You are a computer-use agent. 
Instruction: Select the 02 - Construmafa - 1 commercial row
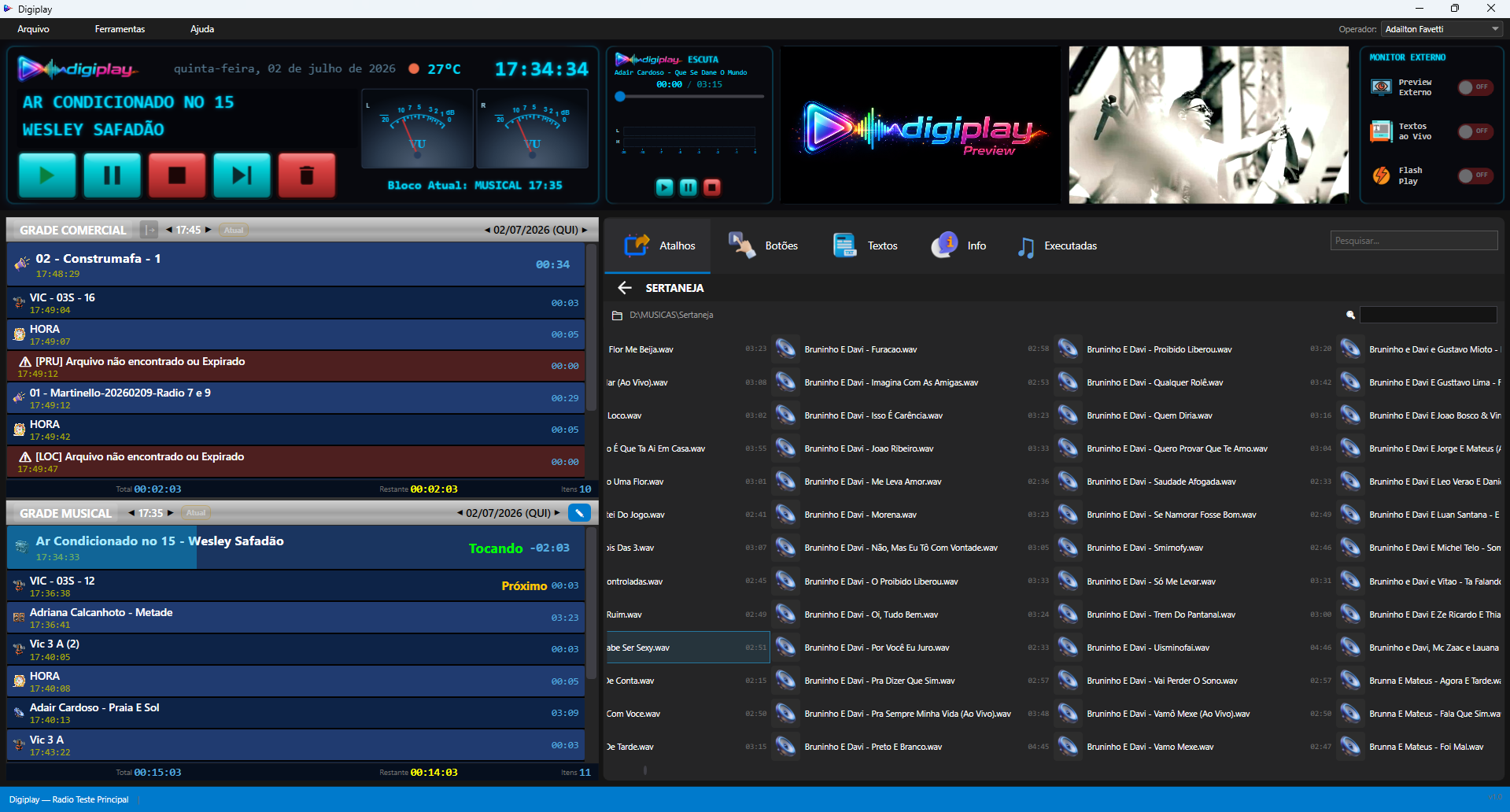coord(296,264)
